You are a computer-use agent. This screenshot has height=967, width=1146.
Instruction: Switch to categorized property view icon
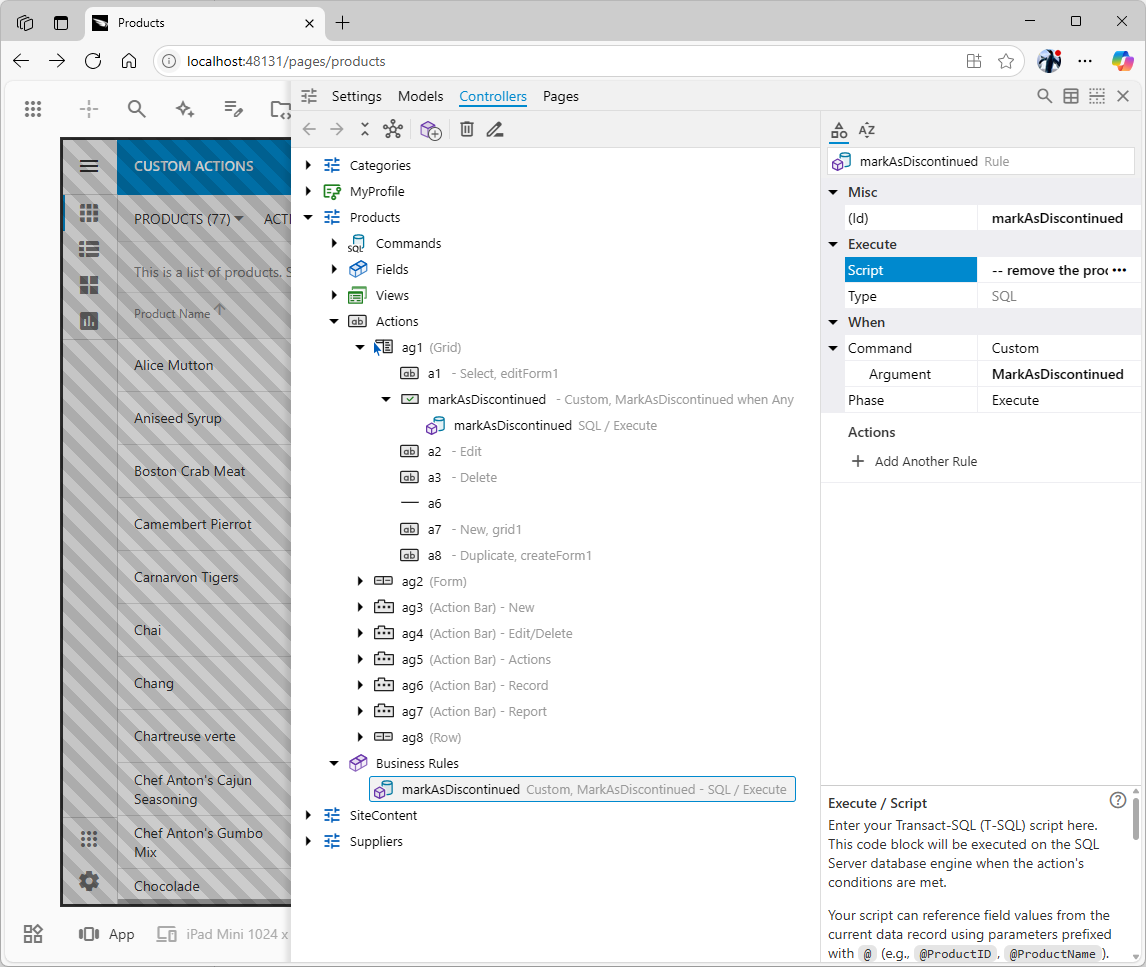click(x=839, y=130)
